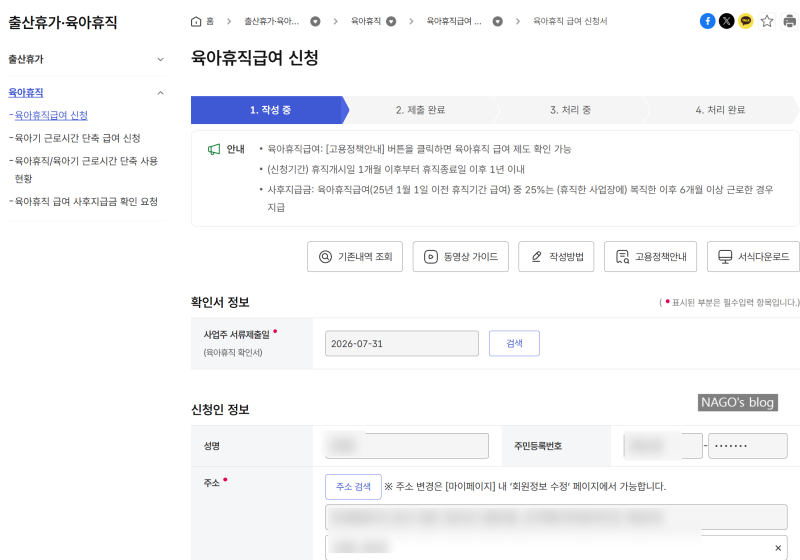Open 작성방법 guide button
800x560 pixels.
pos(556,257)
